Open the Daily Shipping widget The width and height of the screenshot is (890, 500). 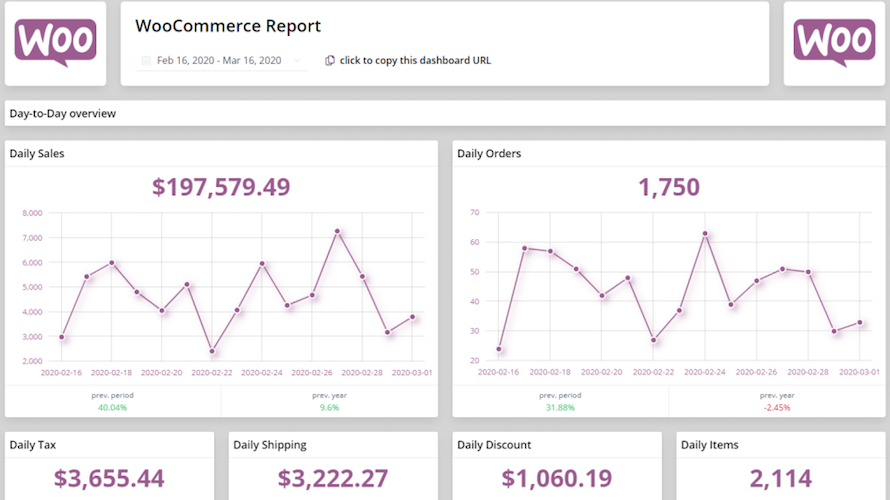point(333,466)
